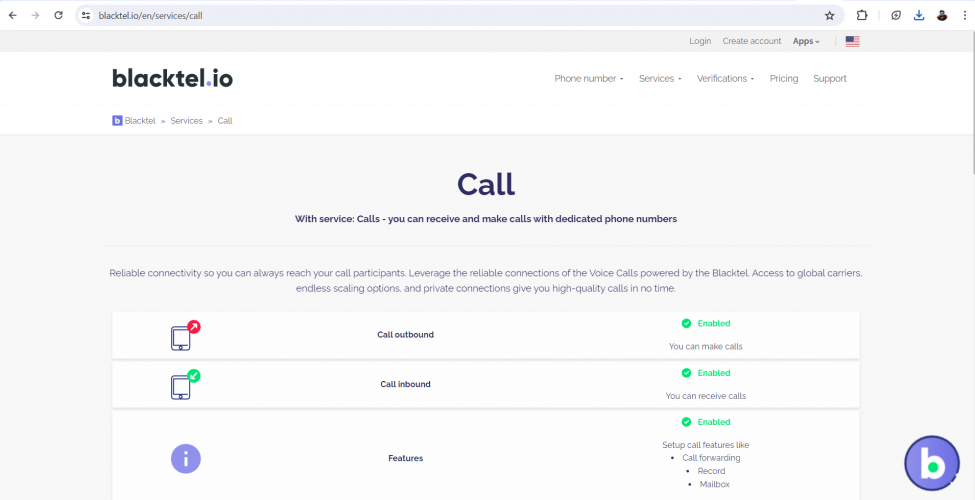Open the Support page

point(829,78)
